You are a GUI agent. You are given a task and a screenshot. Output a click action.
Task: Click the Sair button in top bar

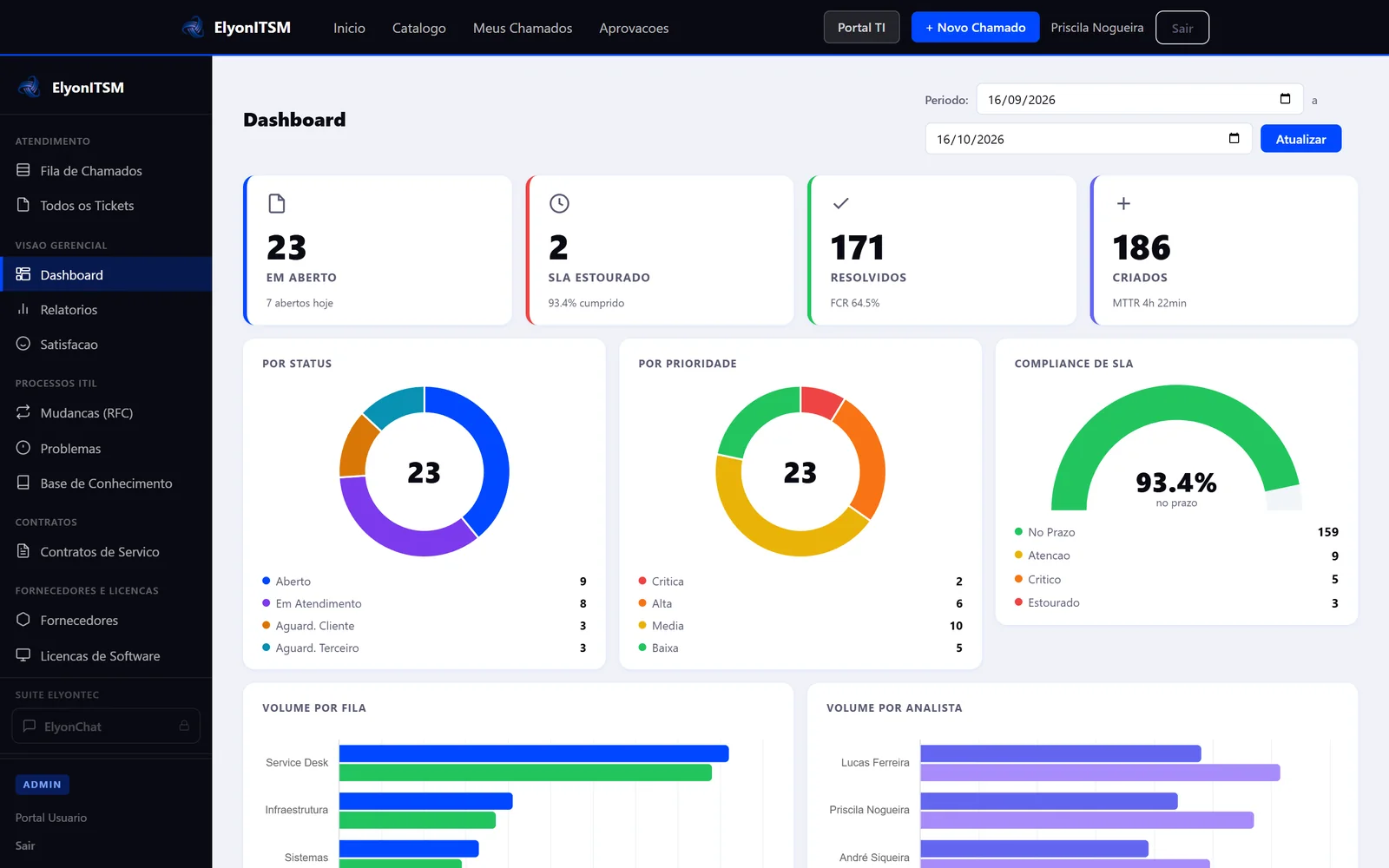pos(1182,28)
